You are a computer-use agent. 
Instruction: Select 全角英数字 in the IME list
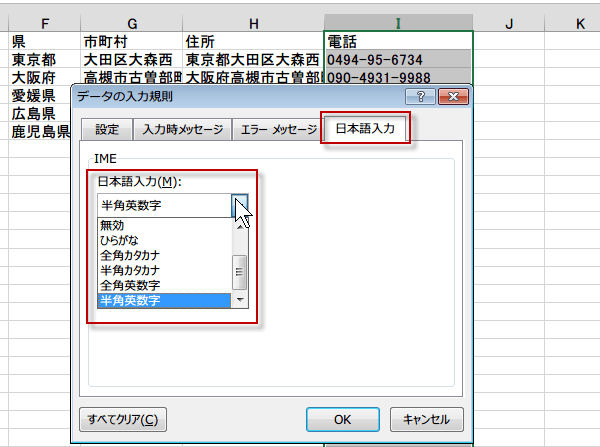[165, 285]
